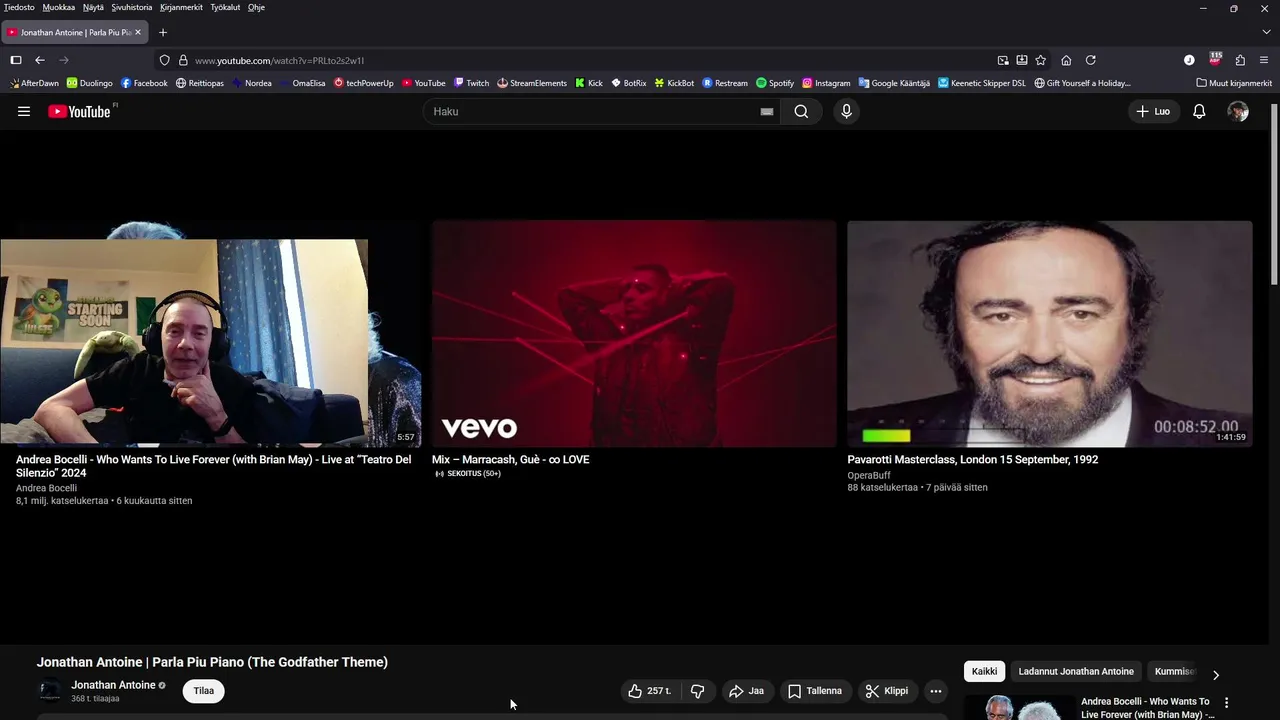Reload the page
Screen dimensions: 1280x720
[1091, 60]
